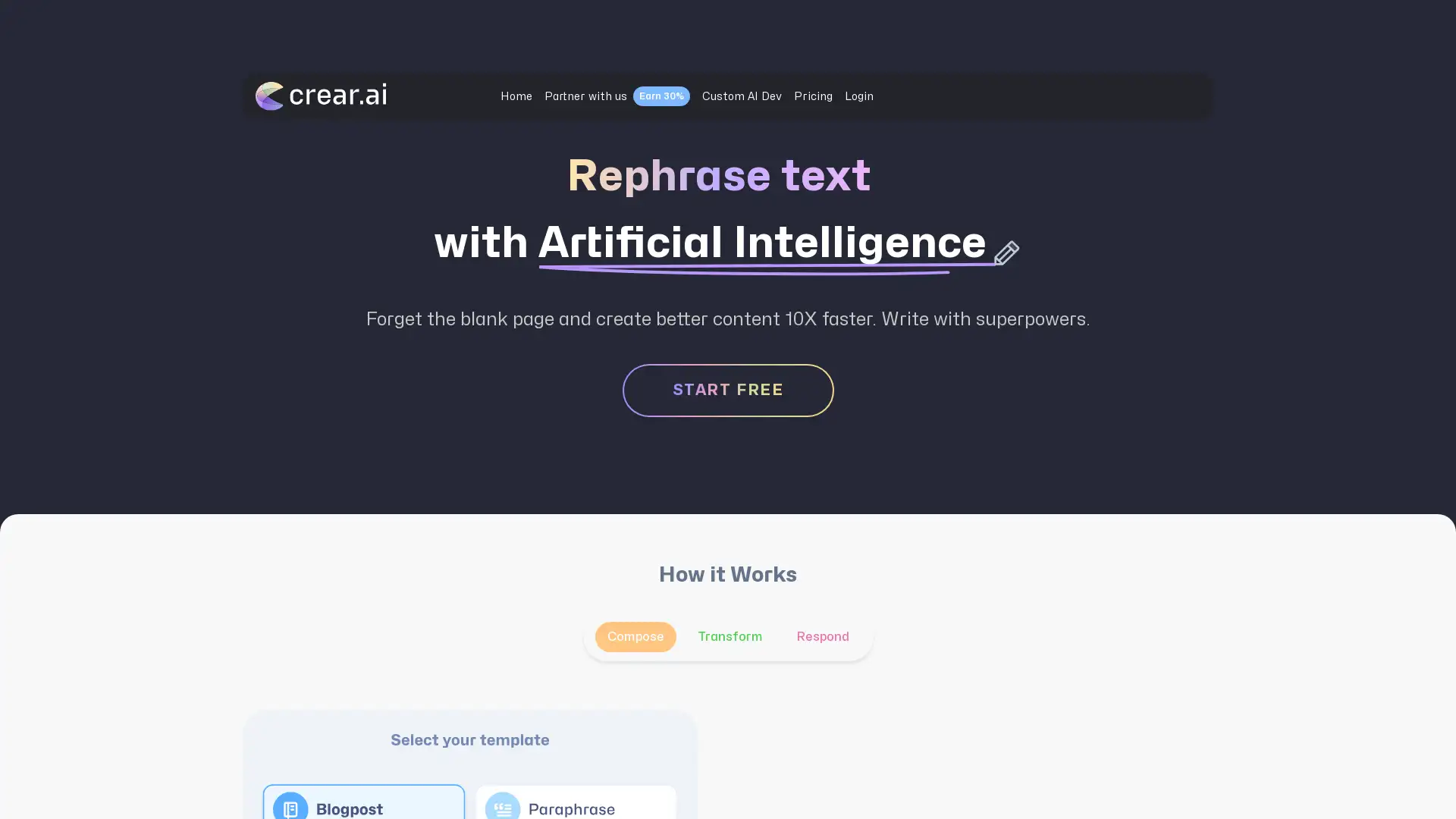The width and height of the screenshot is (1456, 819).
Task: Click the Blogpost template icon
Action: tap(290, 808)
